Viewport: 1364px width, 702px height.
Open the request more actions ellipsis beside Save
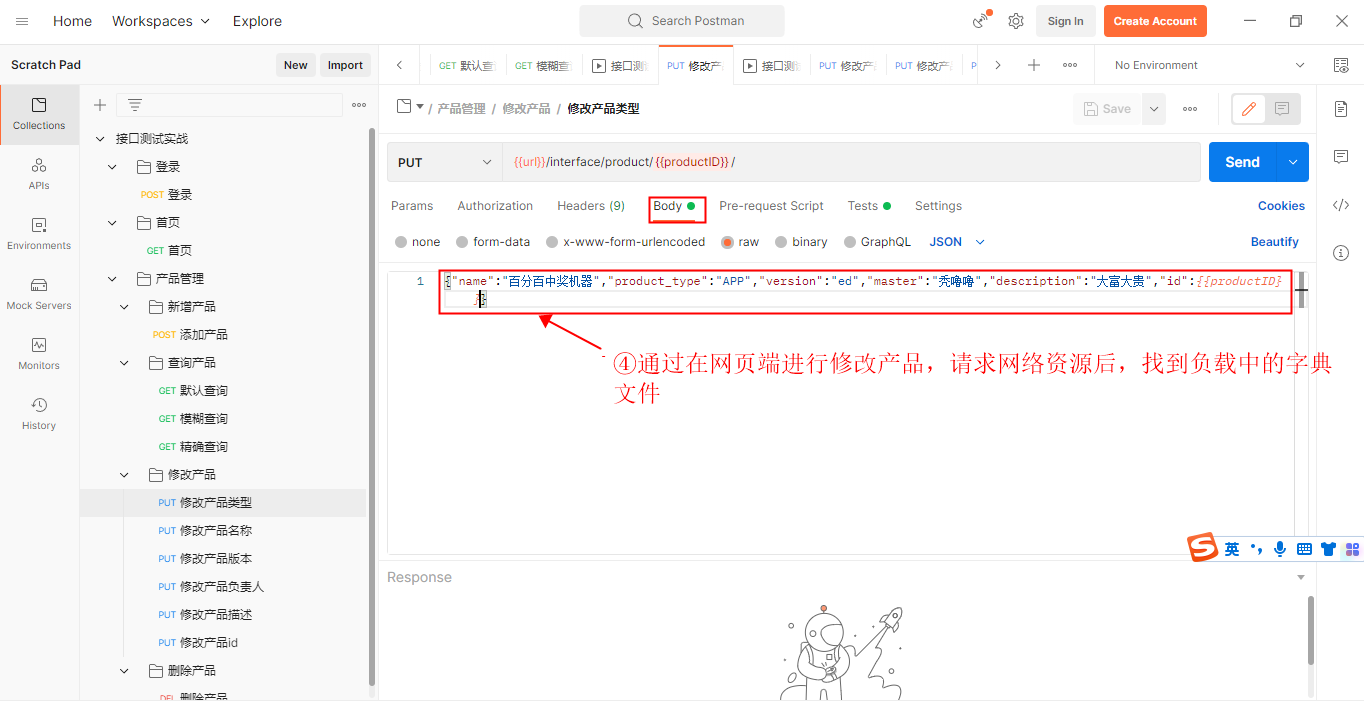[1190, 109]
